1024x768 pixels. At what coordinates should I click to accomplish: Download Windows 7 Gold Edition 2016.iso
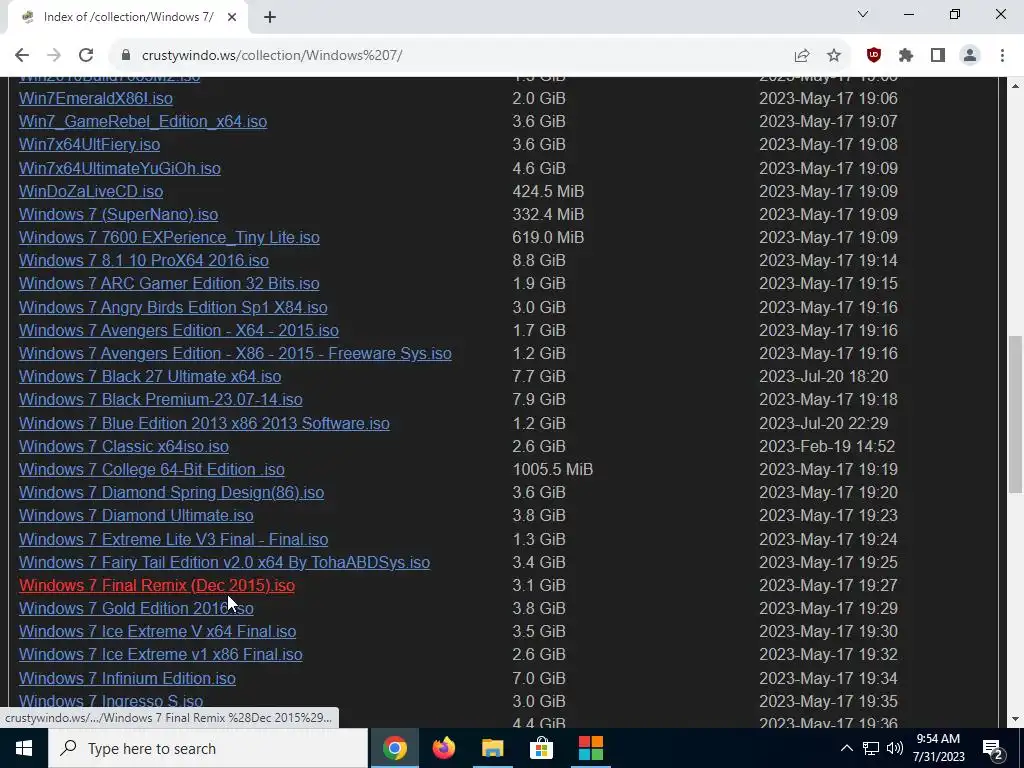click(x=136, y=608)
